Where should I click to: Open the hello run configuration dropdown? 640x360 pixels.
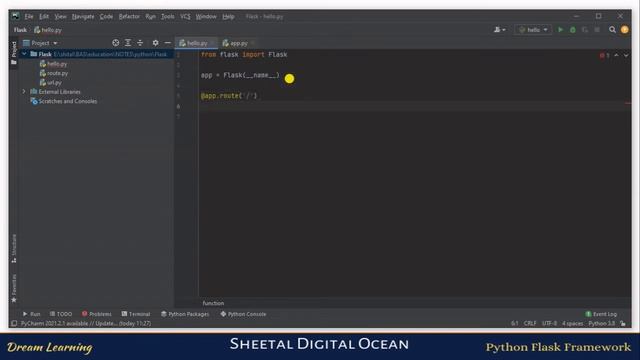(533, 30)
